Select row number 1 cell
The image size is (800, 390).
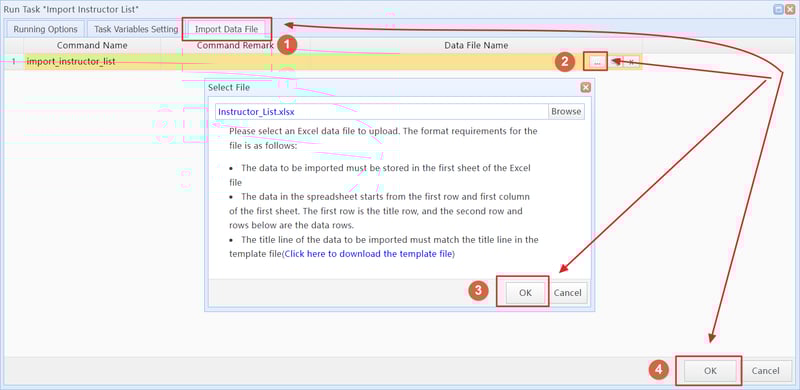tap(14, 62)
